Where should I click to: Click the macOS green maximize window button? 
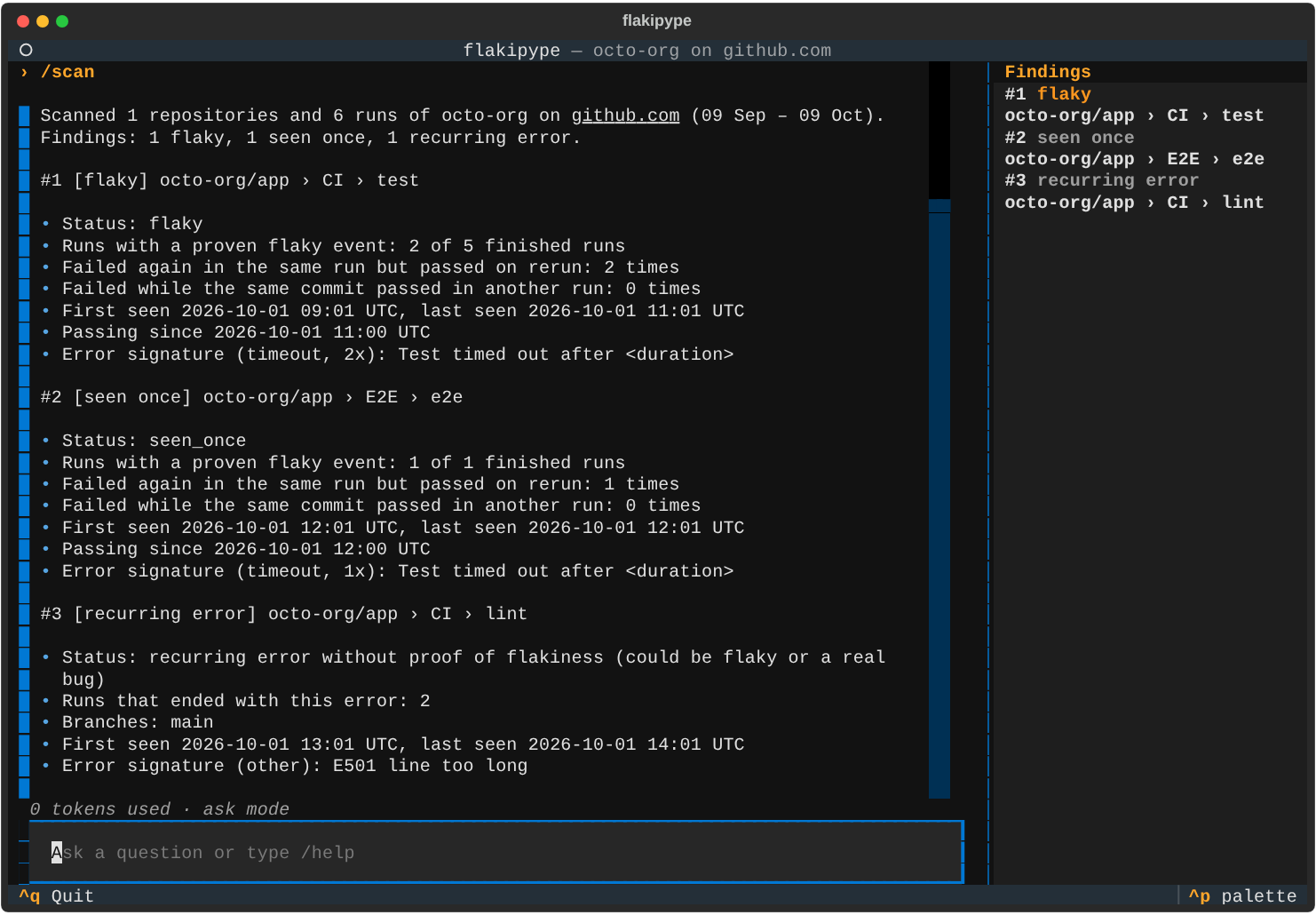click(62, 21)
